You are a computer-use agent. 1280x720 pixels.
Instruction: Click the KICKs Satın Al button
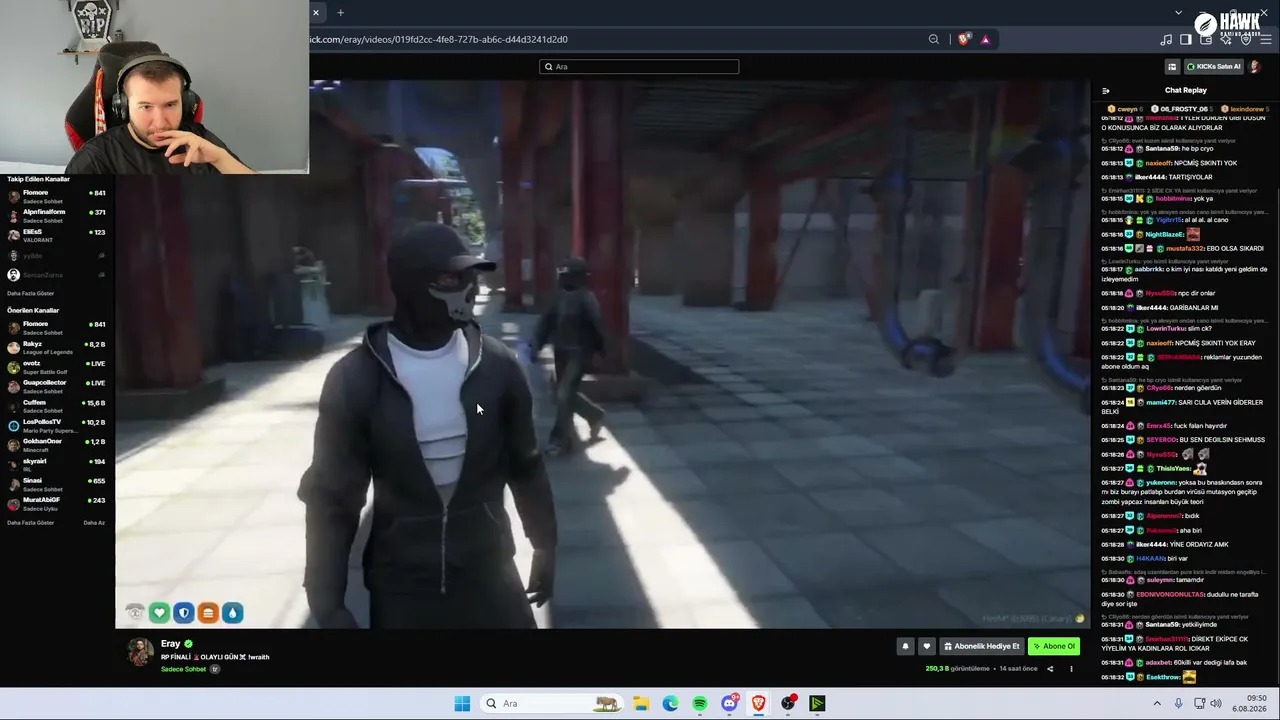(1214, 67)
